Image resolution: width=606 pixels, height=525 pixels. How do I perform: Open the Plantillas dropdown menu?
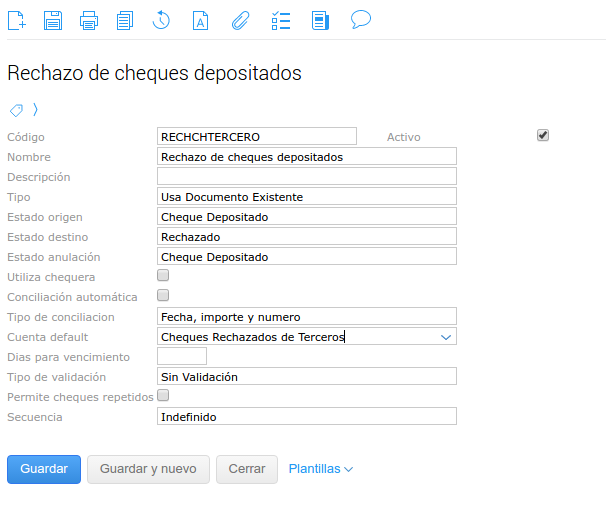pyautogui.click(x=320, y=468)
